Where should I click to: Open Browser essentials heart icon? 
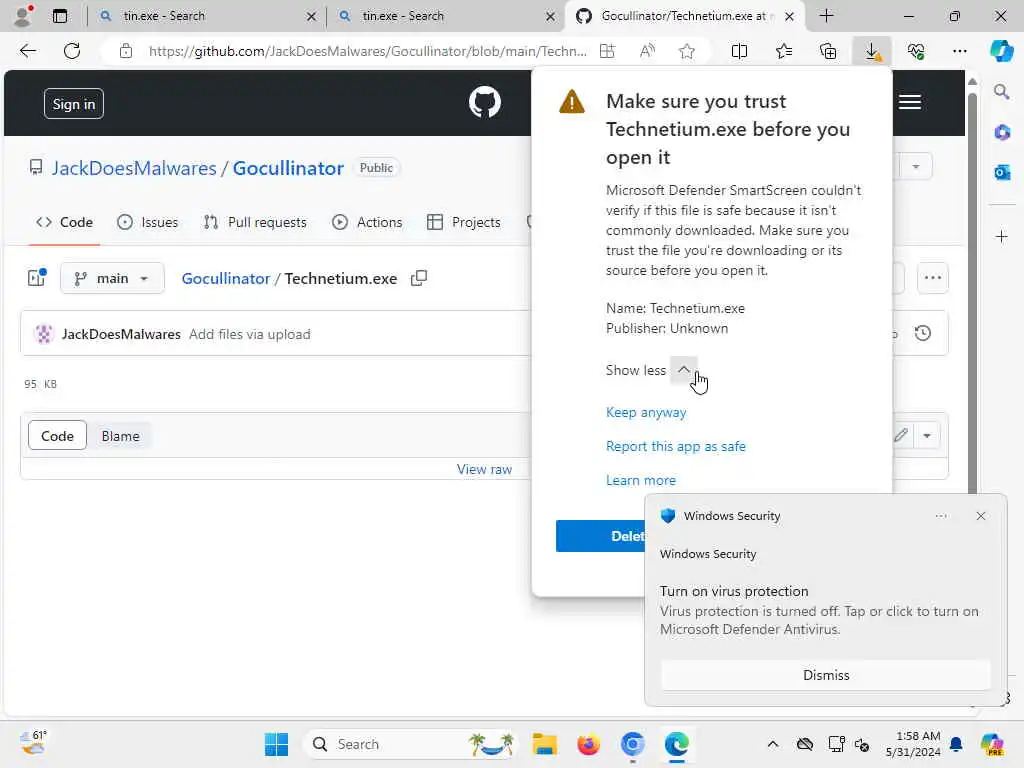[x=916, y=51]
